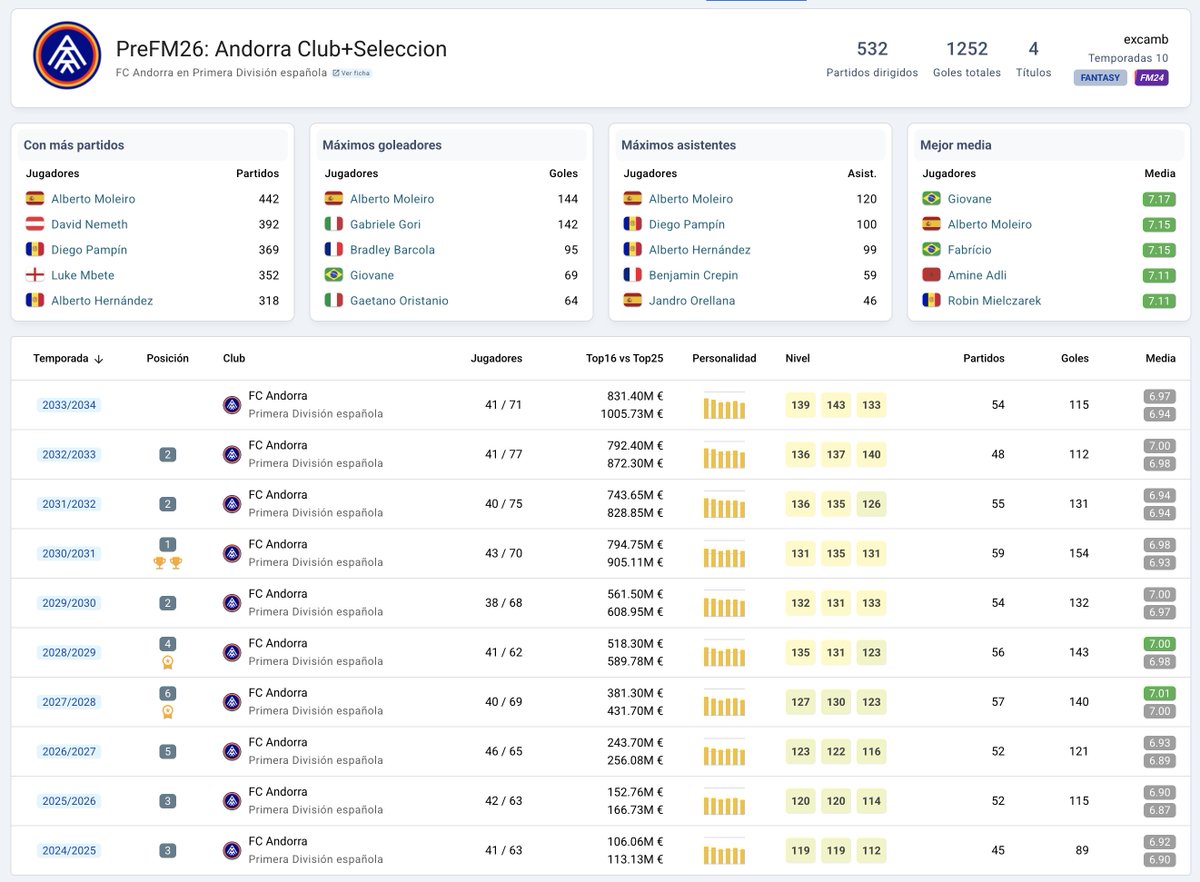1200x882 pixels.
Task: Open season 2033/2034
Action: click(69, 405)
